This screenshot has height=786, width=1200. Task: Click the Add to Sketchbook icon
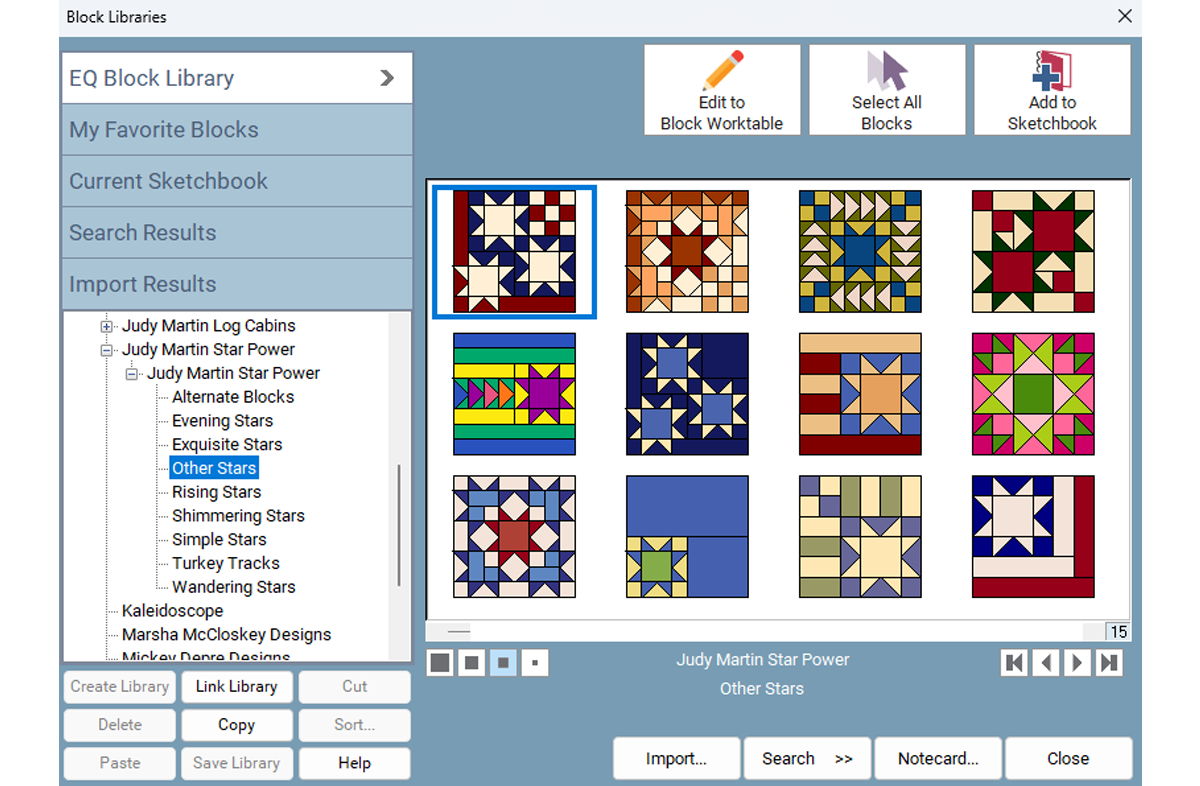point(1052,71)
